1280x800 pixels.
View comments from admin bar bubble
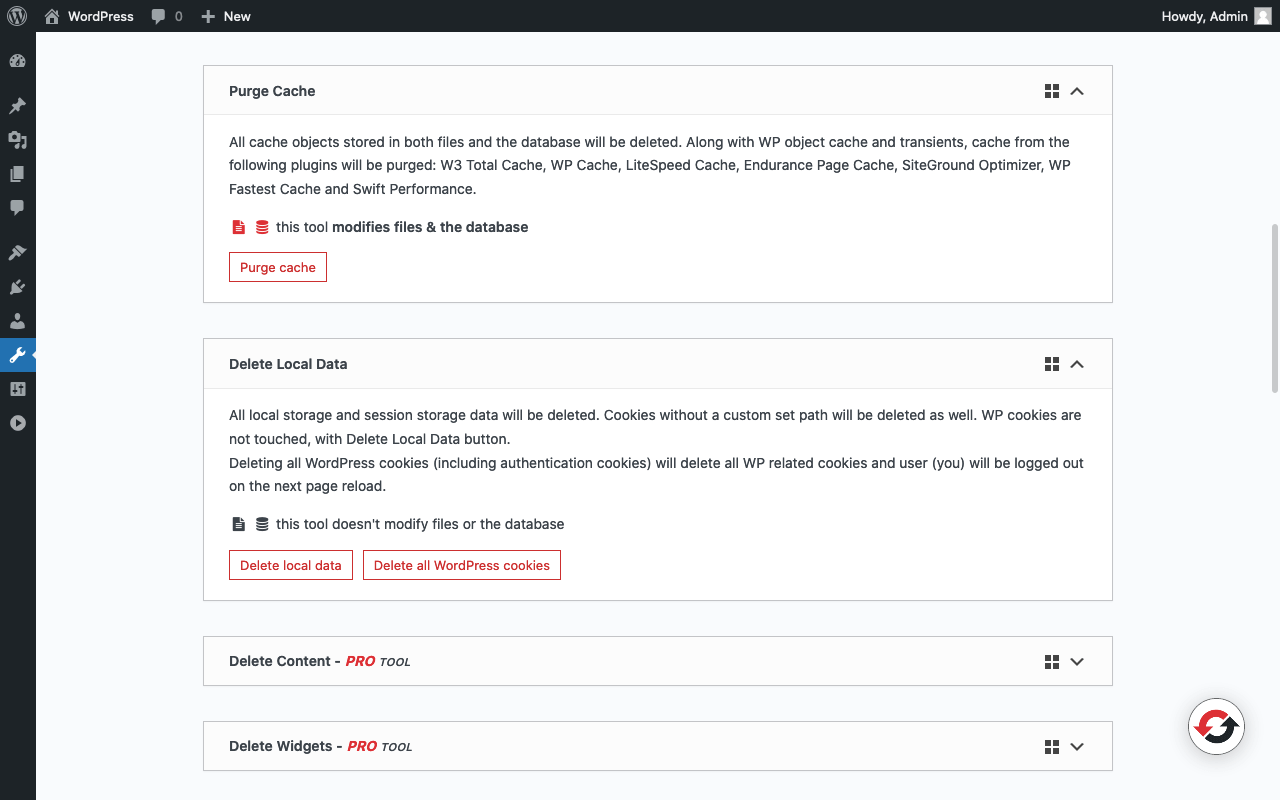[x=167, y=16]
